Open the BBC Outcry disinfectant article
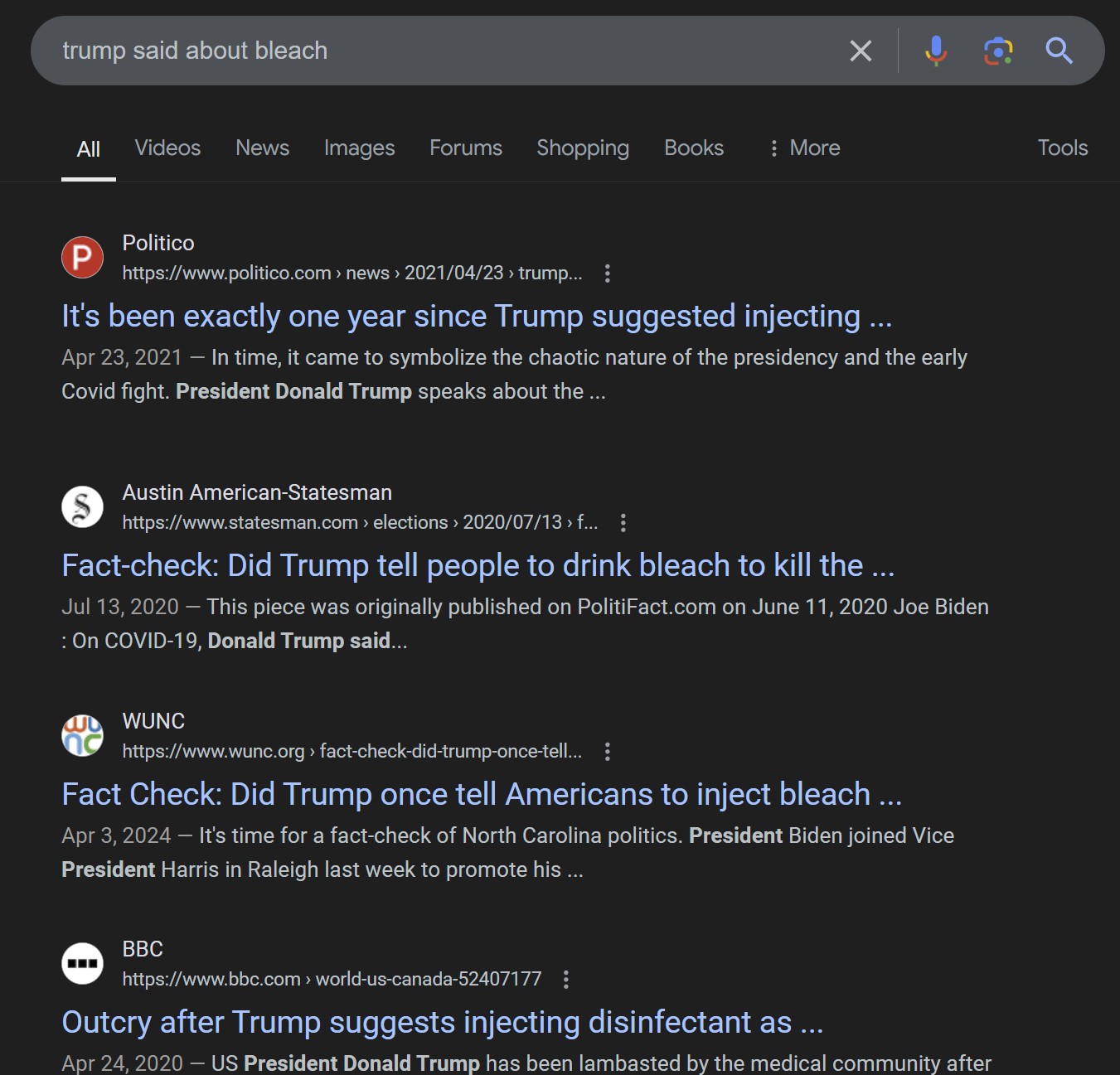The width and height of the screenshot is (1120, 1075). (442, 1023)
